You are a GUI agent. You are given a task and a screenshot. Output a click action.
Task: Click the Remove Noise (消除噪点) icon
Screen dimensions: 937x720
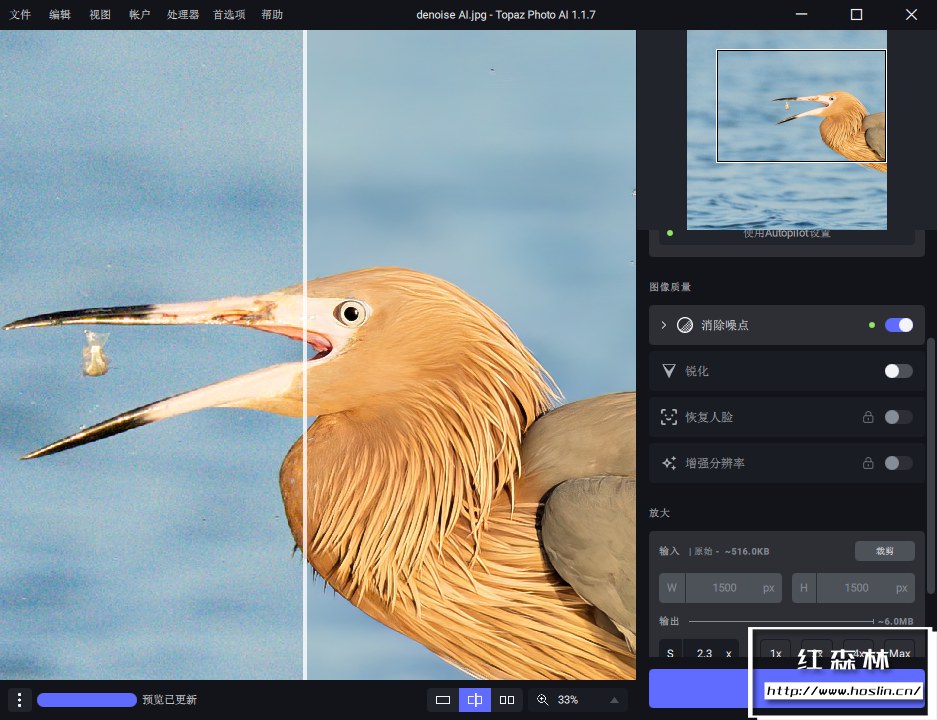click(685, 325)
